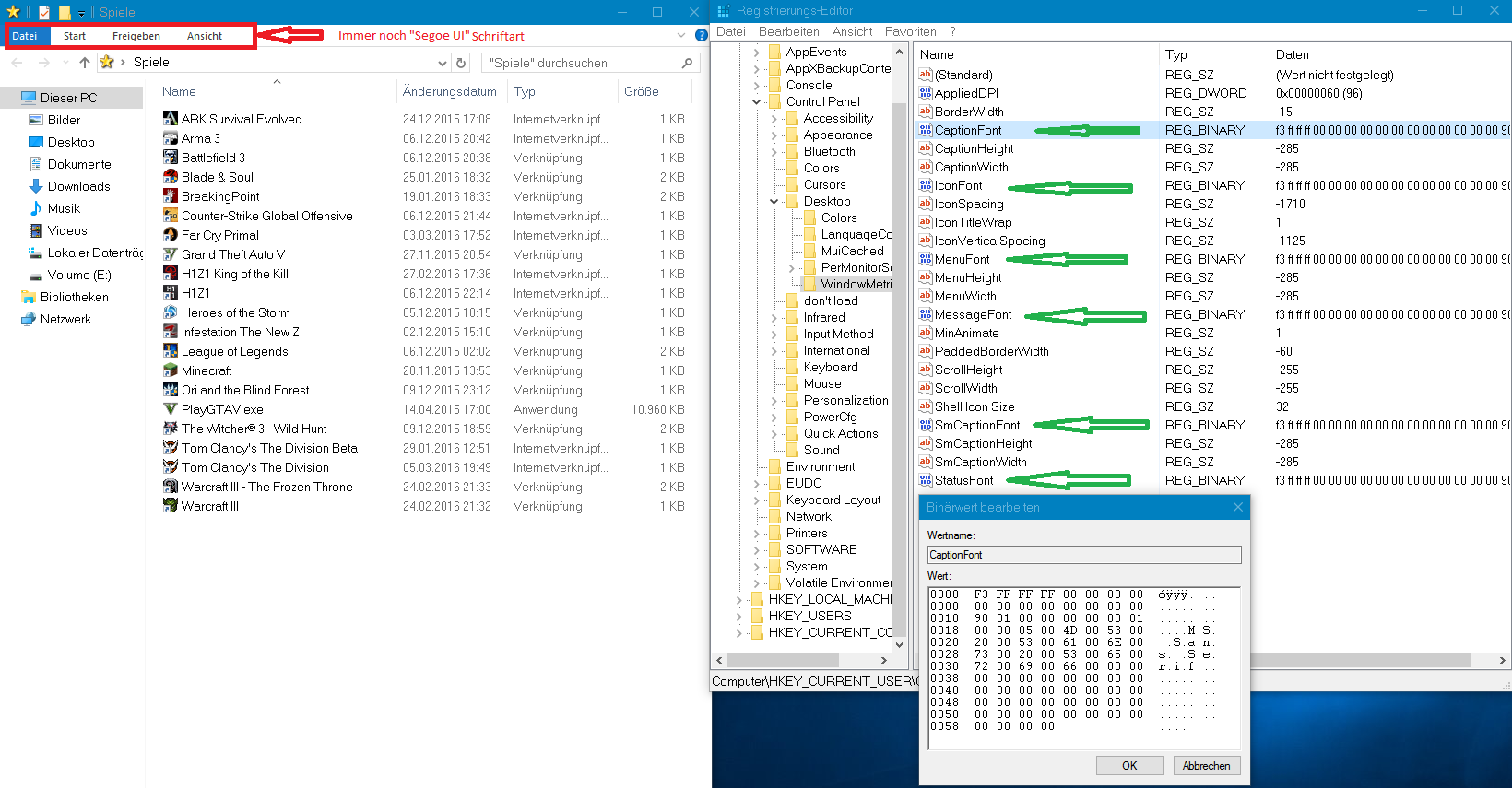Expand the HKEY_LOCAL_MACHINE hive
The width and height of the screenshot is (1512, 788).
pos(739,599)
